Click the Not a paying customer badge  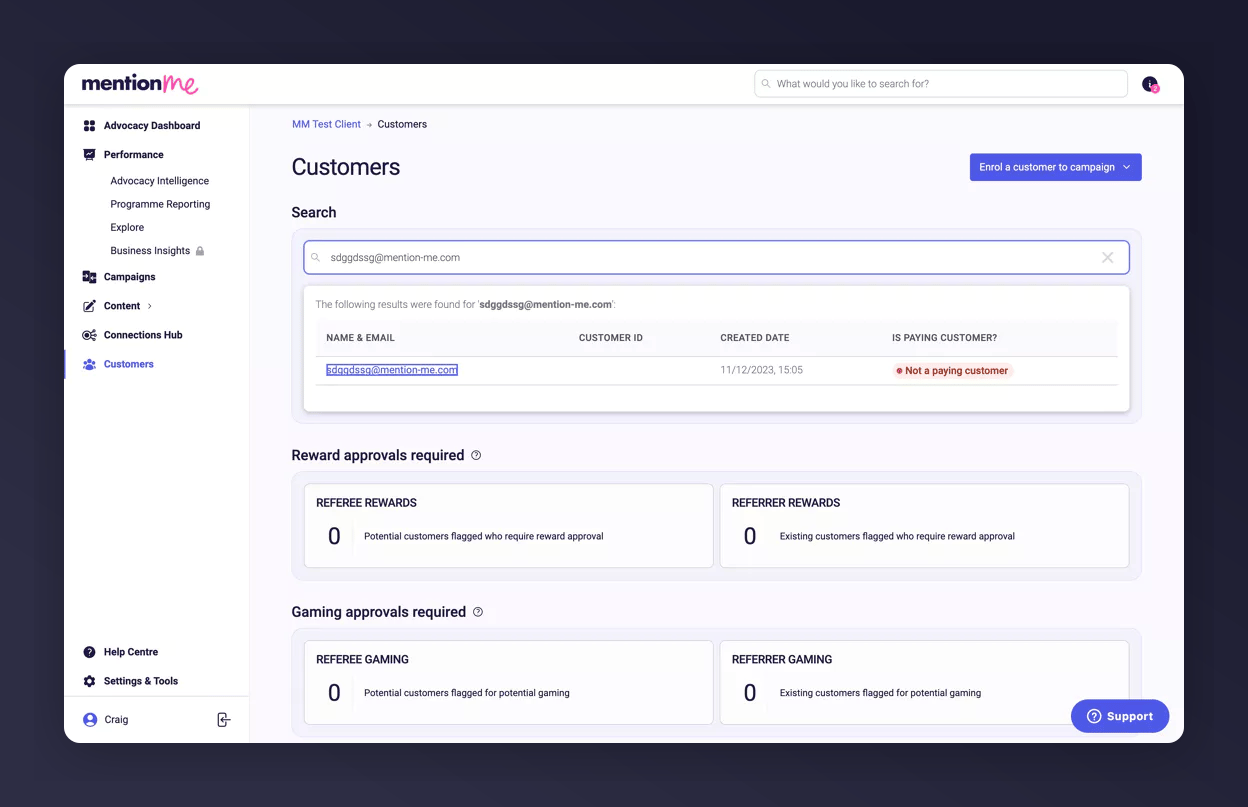(x=953, y=371)
